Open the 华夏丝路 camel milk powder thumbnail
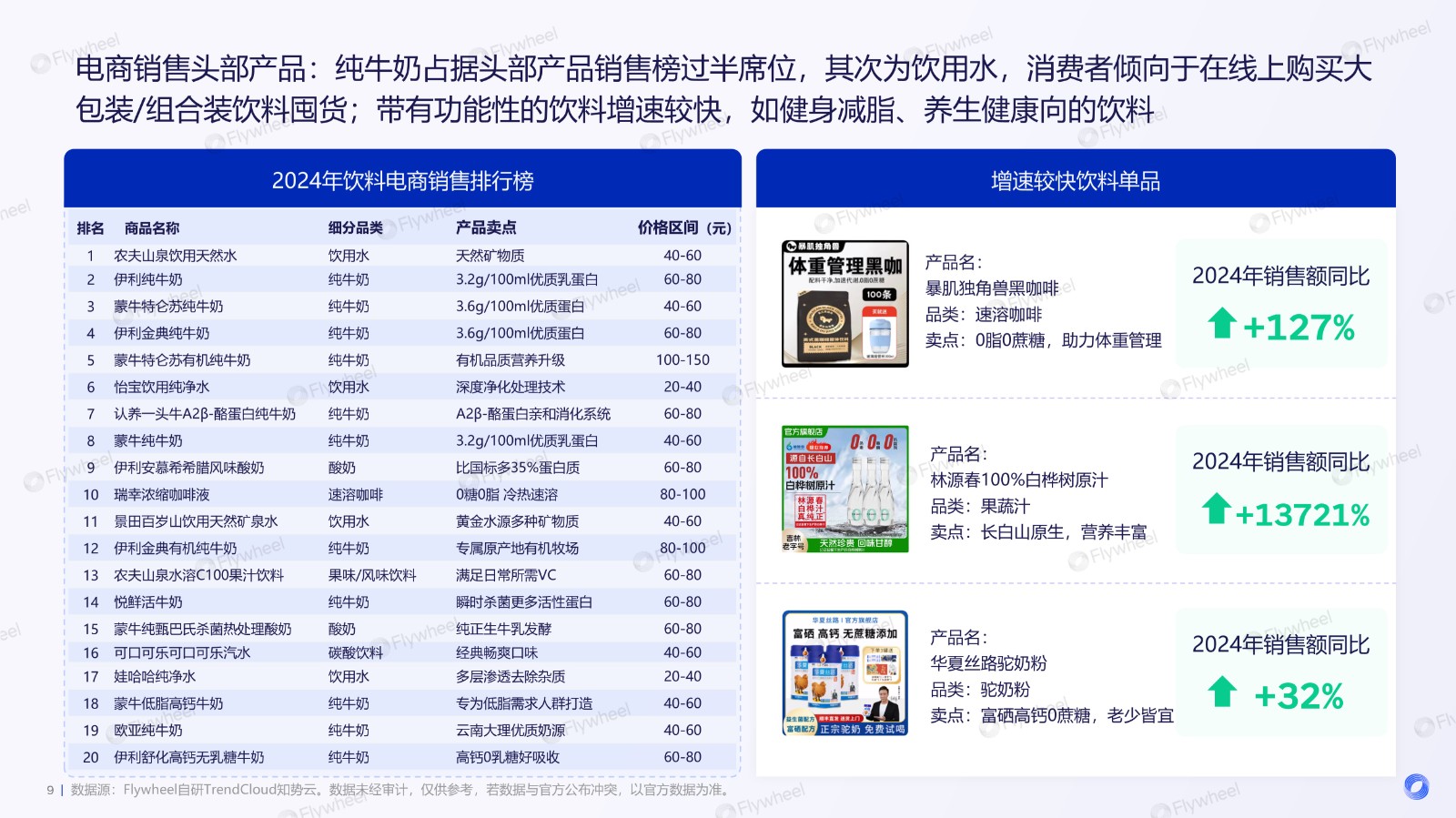Image resolution: width=1456 pixels, height=818 pixels. (845, 673)
